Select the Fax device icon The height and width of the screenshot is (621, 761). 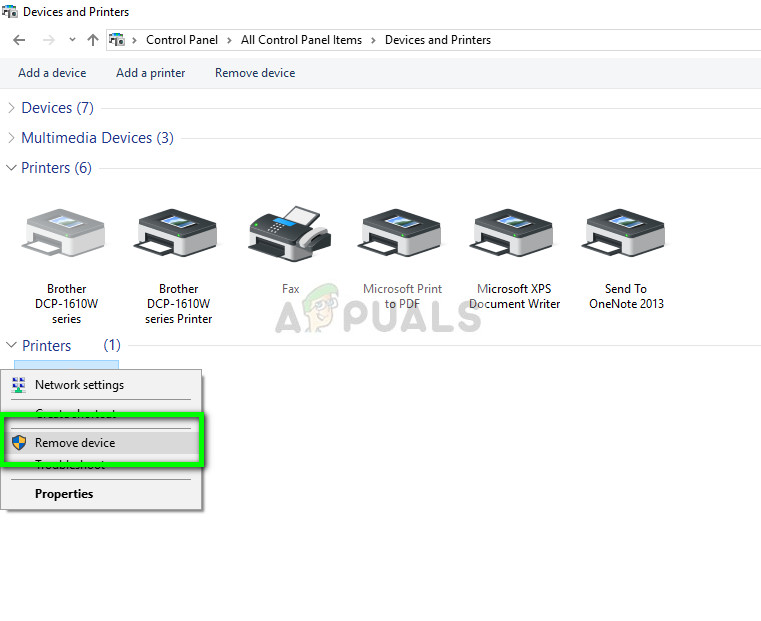(x=290, y=234)
